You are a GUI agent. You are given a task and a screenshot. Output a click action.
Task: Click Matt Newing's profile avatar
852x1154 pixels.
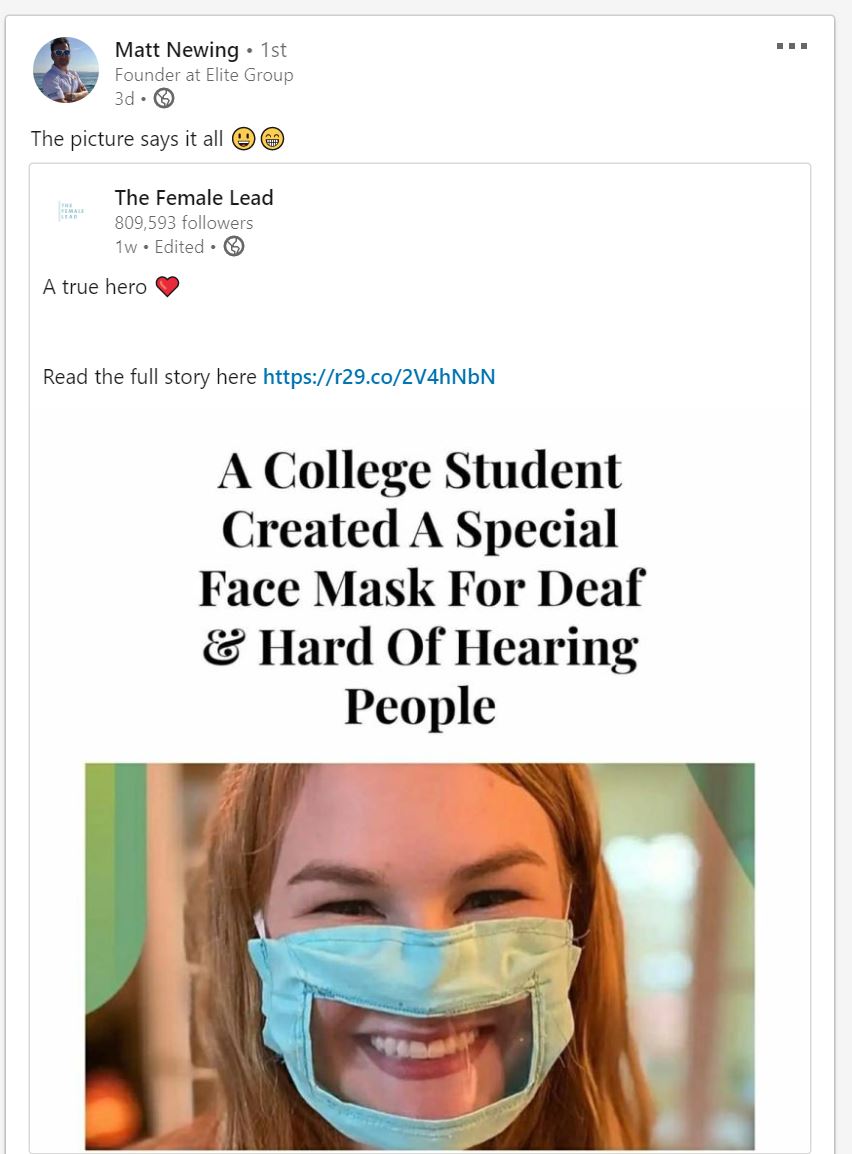(66, 70)
